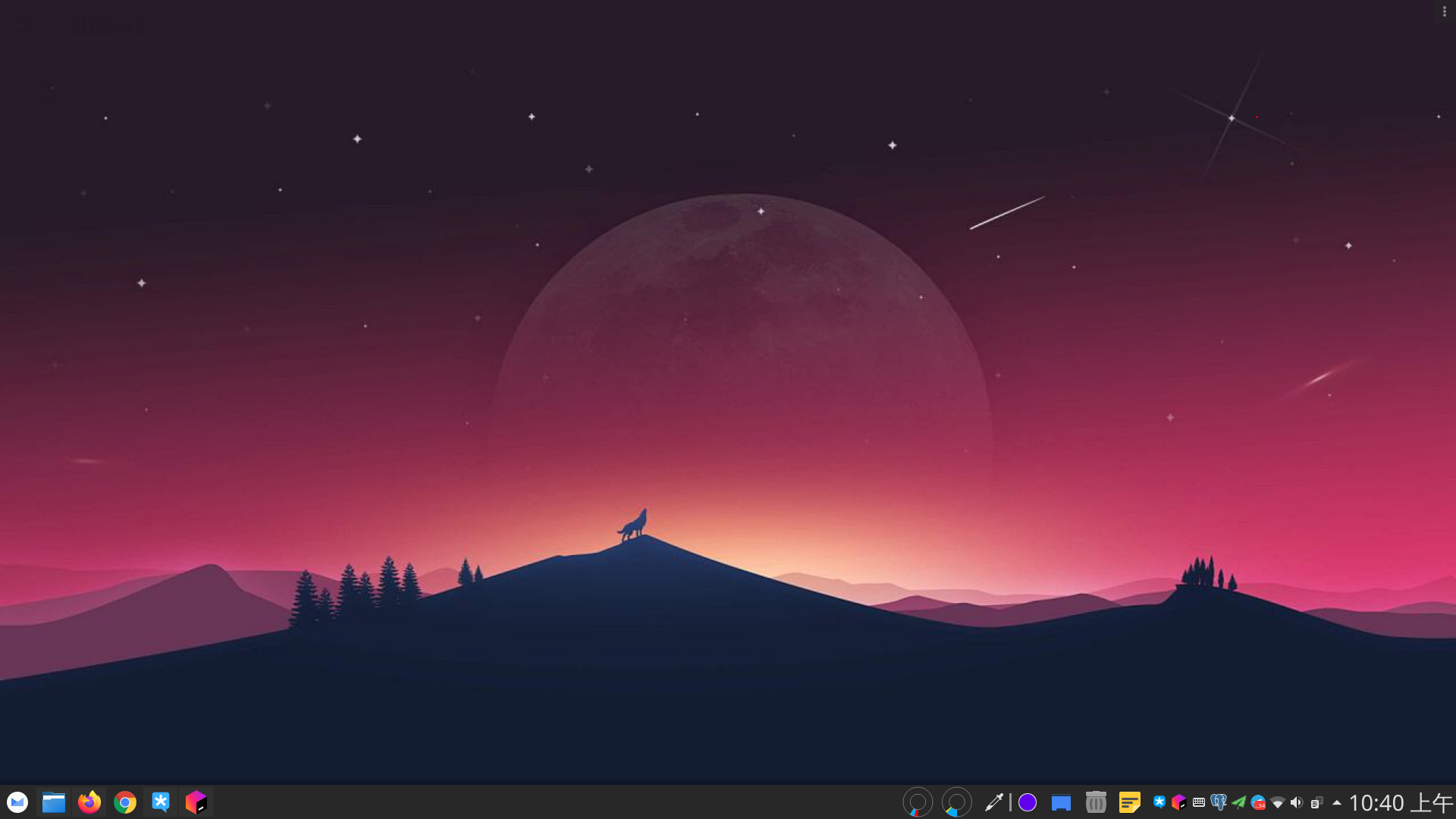Open the purple recording indicator in the tray
The height and width of the screenshot is (819, 1456).
[x=1026, y=802]
